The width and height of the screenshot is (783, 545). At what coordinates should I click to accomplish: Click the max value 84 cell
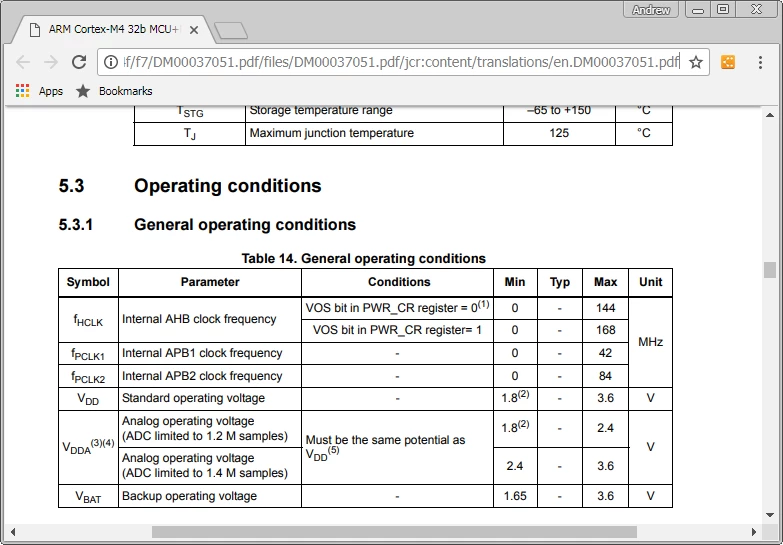(605, 376)
